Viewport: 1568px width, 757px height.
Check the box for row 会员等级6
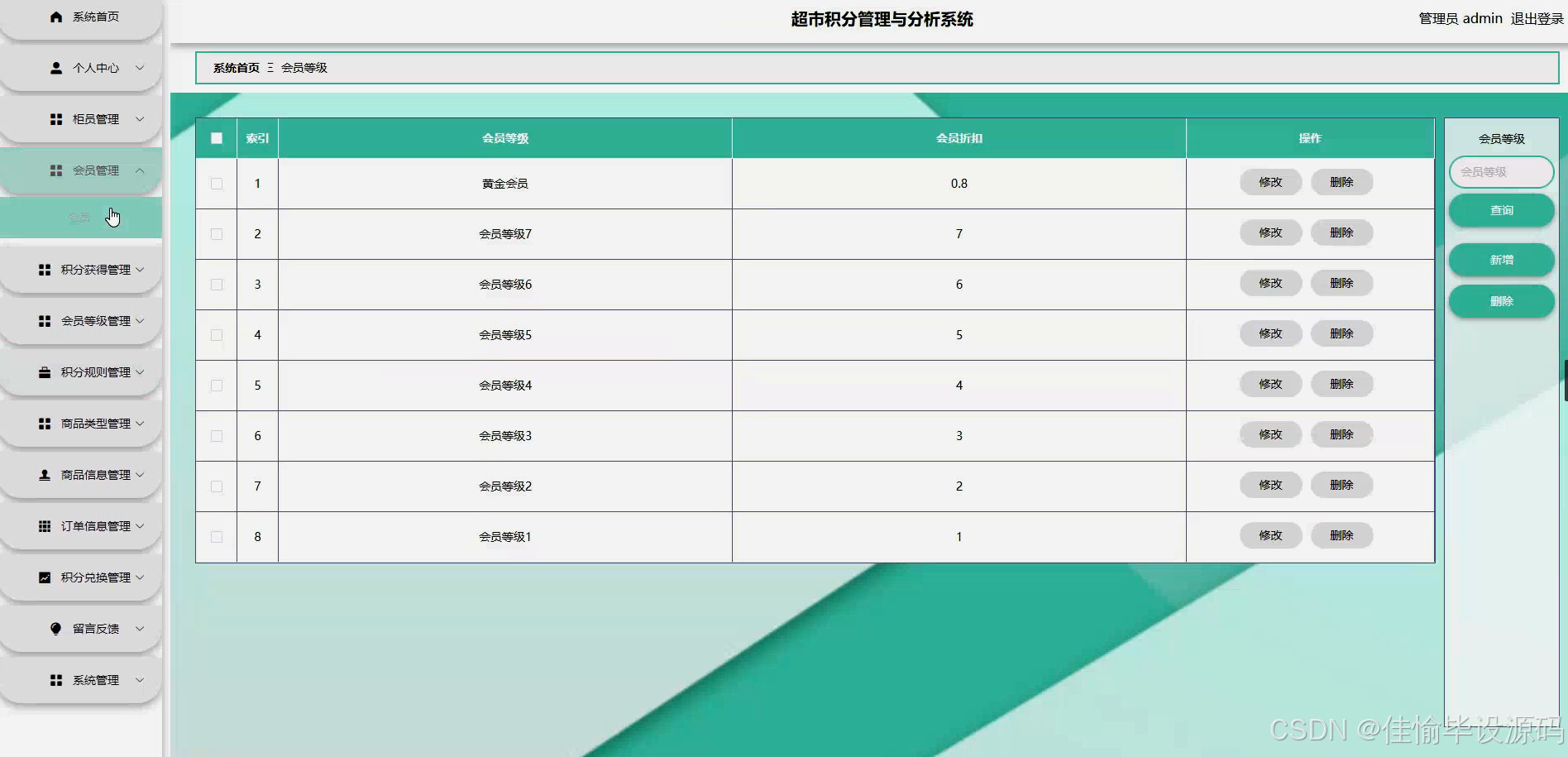pyautogui.click(x=217, y=285)
